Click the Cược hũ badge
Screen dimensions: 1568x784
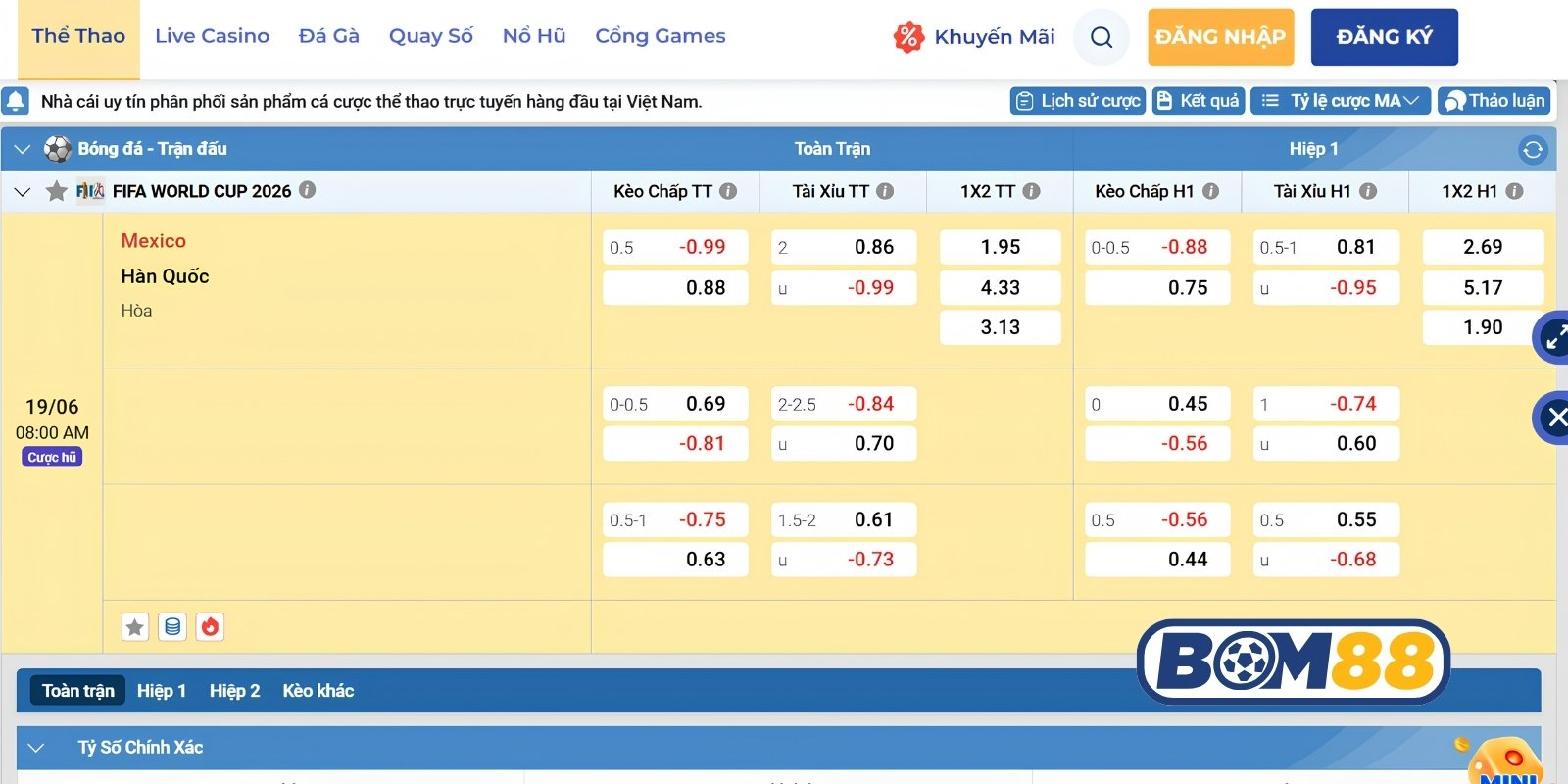coord(52,458)
